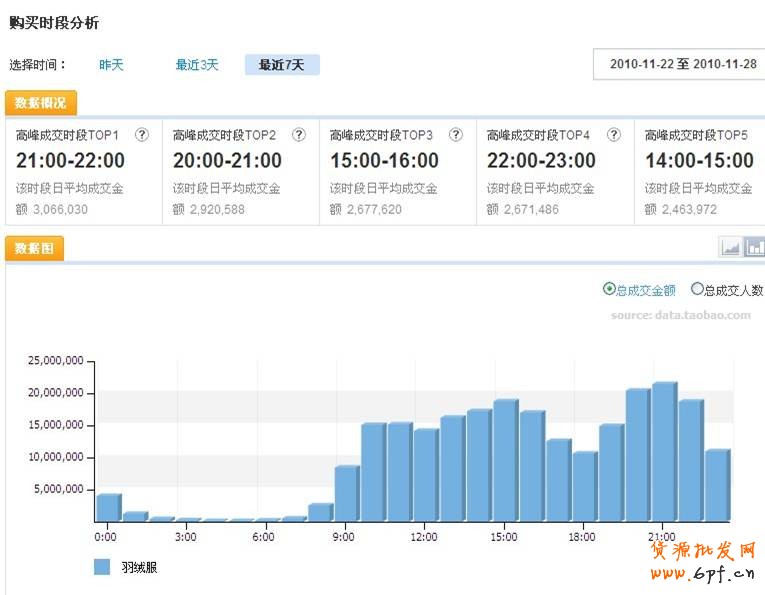Click the tallest bar at 21:00
The image size is (765, 595).
pyautogui.click(x=664, y=452)
